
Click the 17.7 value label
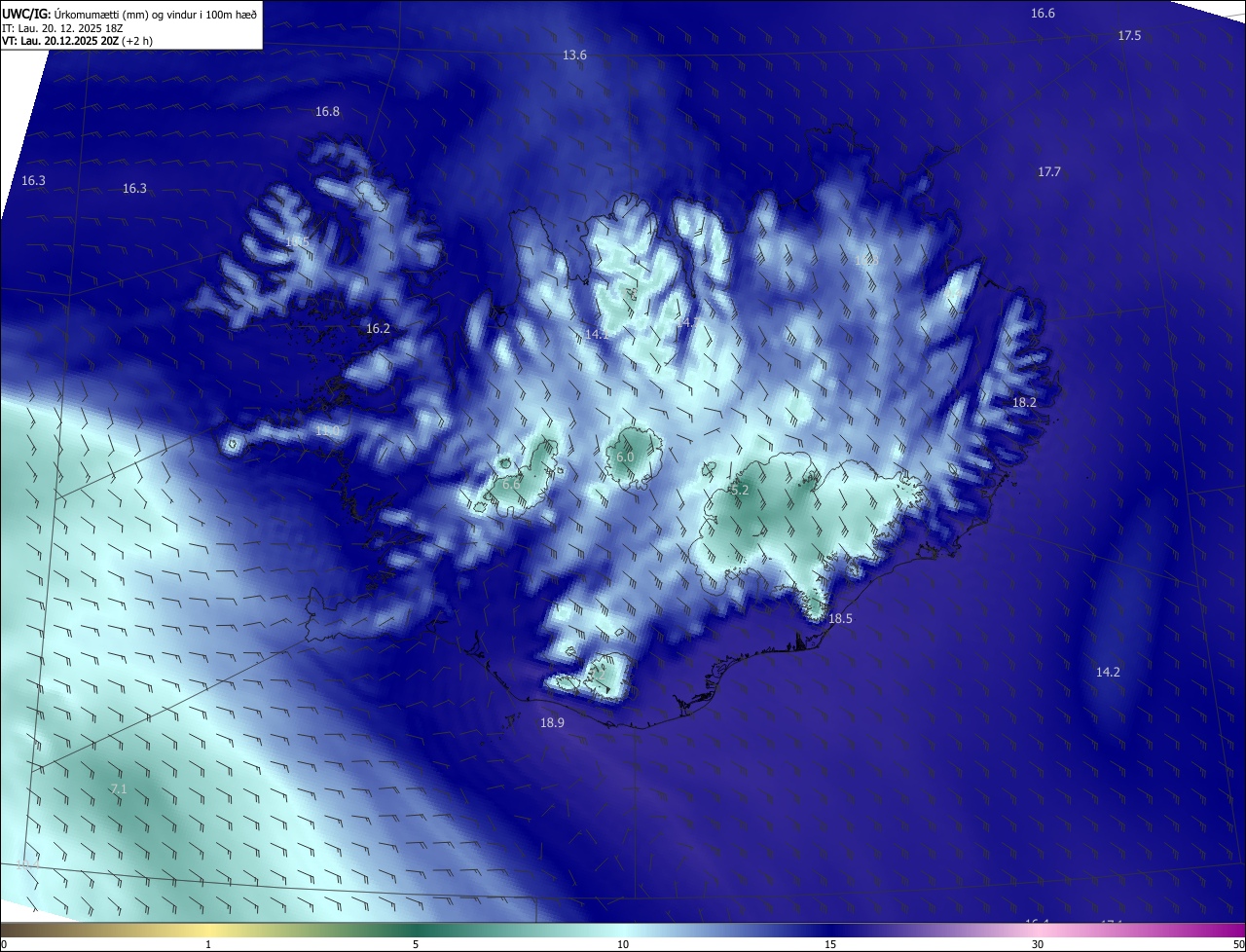(1048, 171)
